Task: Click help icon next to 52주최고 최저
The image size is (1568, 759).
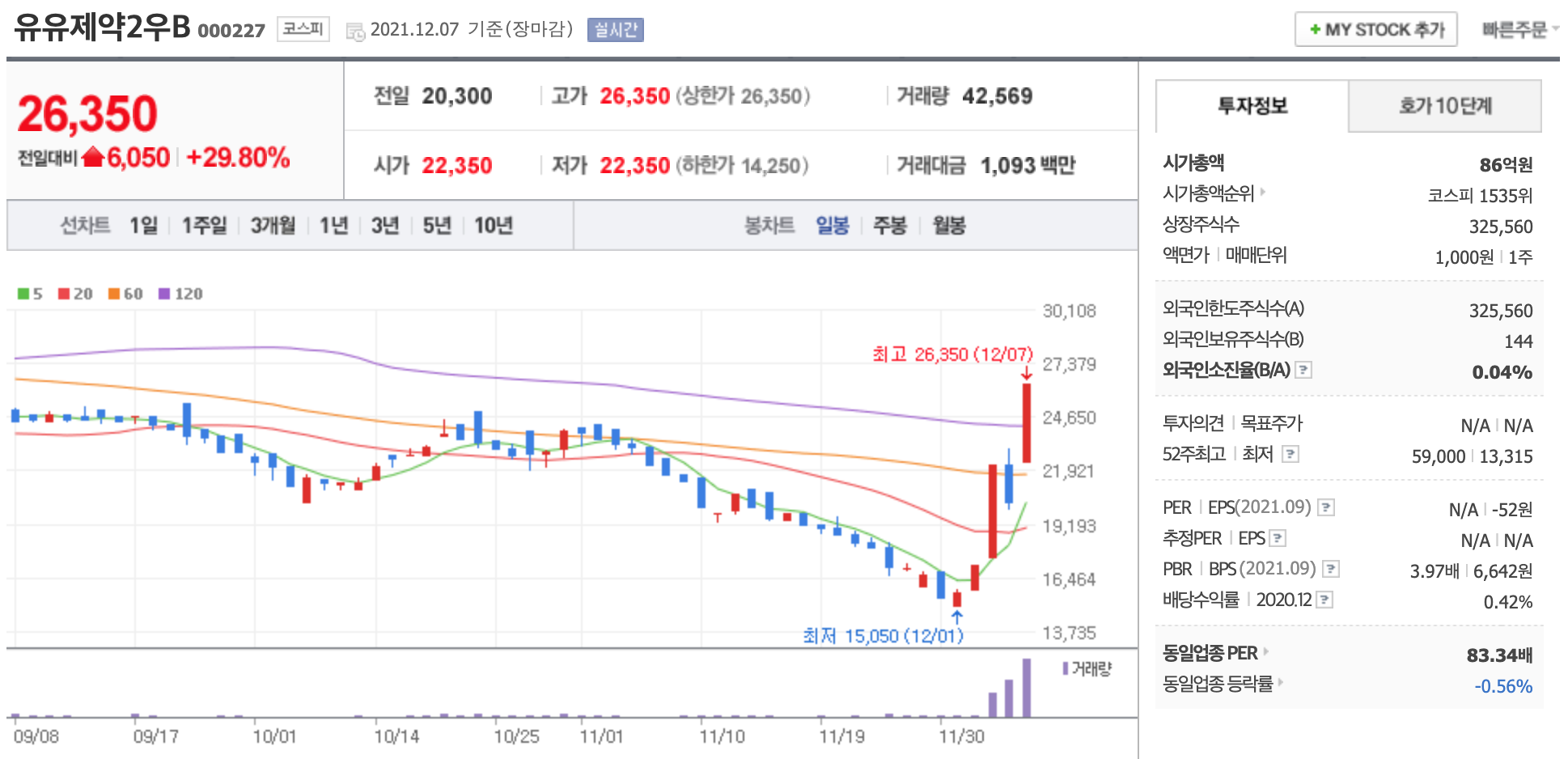Action: (x=1291, y=454)
